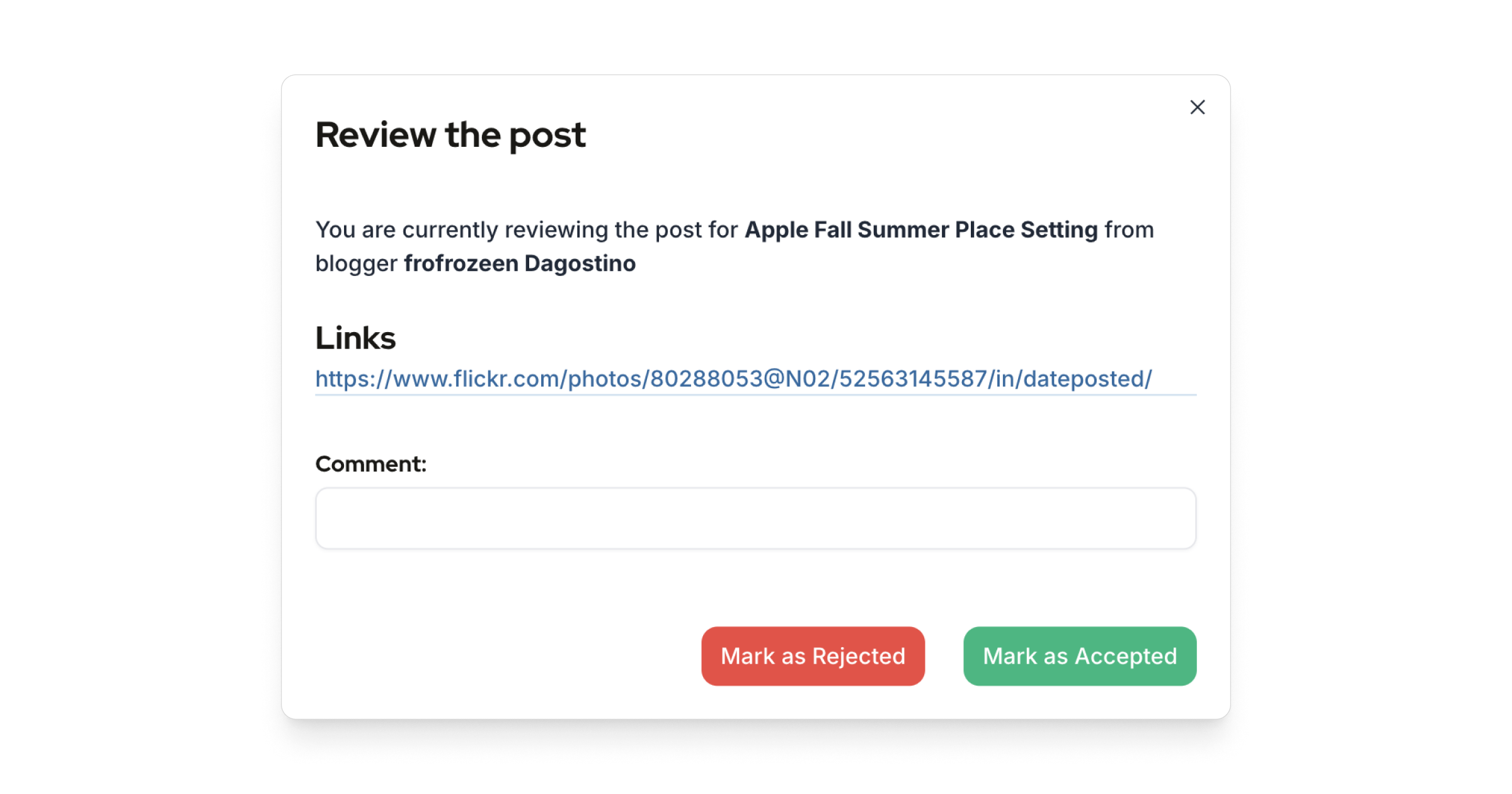Open the Flickr photo link

733,379
